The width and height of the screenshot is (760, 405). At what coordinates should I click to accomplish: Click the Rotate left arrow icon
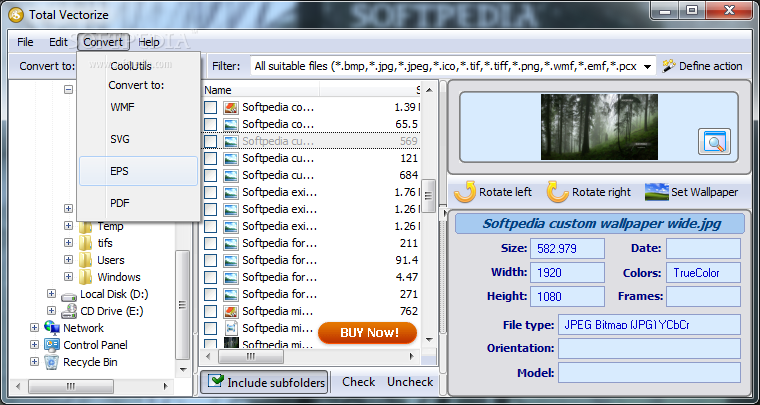(x=465, y=192)
